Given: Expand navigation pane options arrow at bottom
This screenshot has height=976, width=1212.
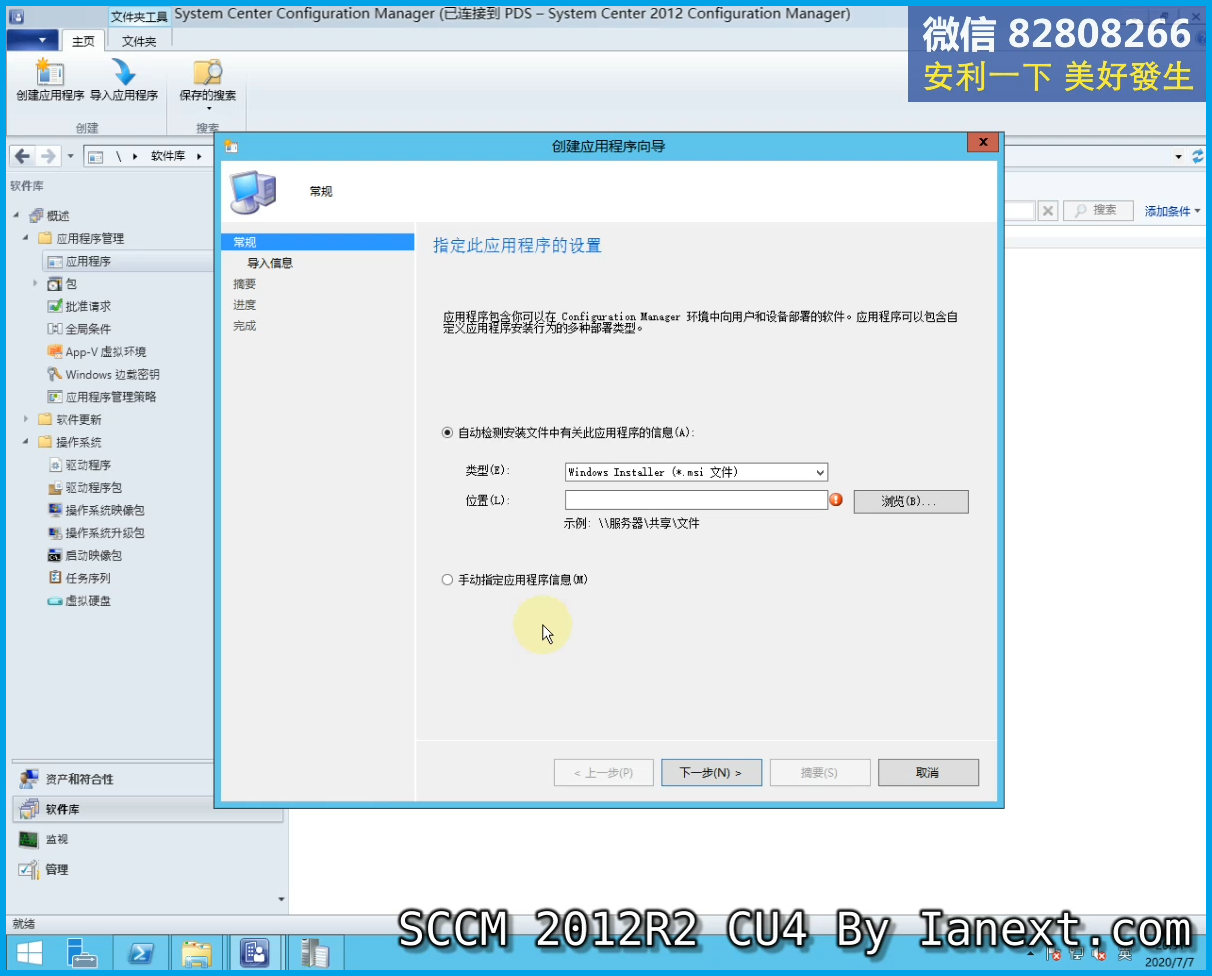Looking at the screenshot, I should [x=281, y=899].
